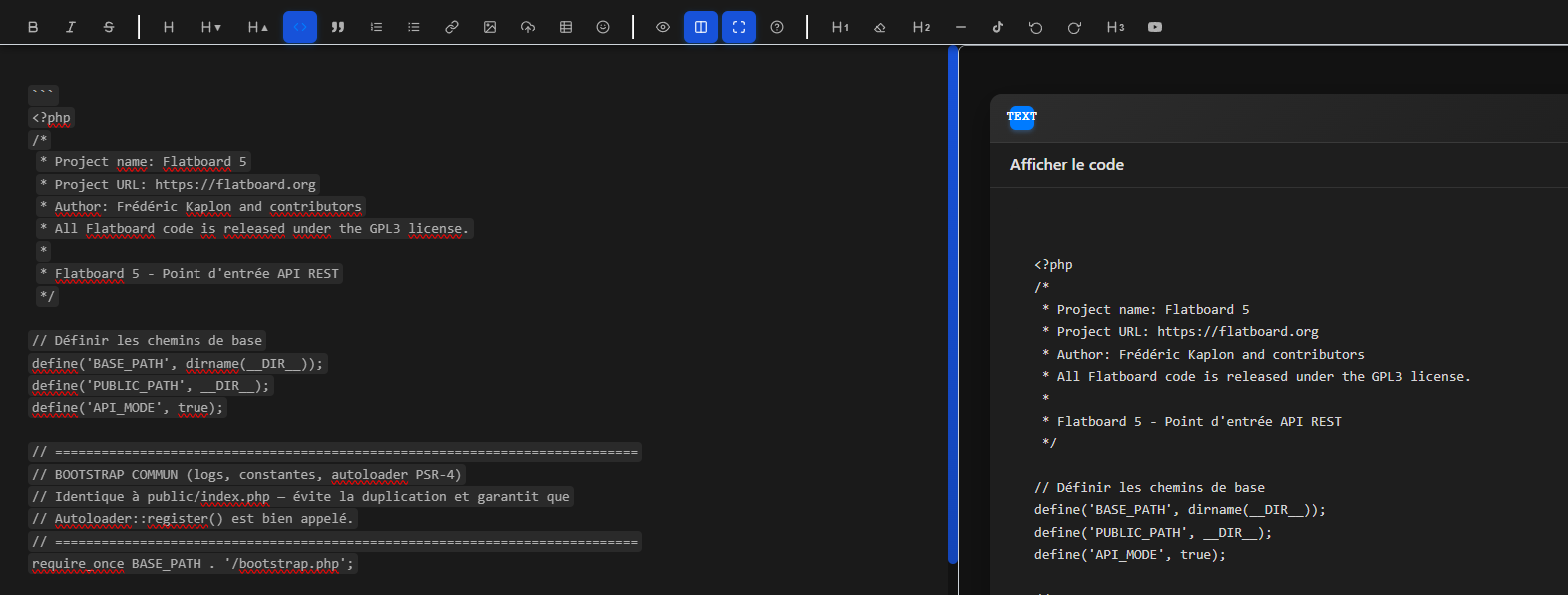The width and height of the screenshot is (1568, 595).
Task: Decrease heading size with H down arrow
Action: (210, 27)
